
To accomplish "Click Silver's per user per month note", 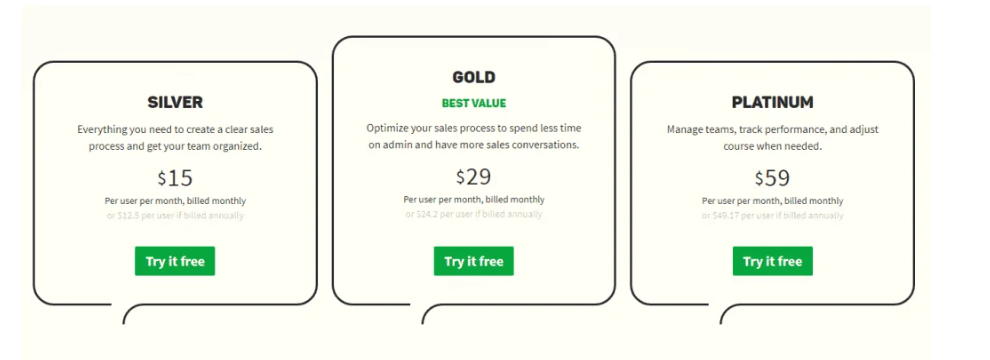I will pyautogui.click(x=175, y=201).
